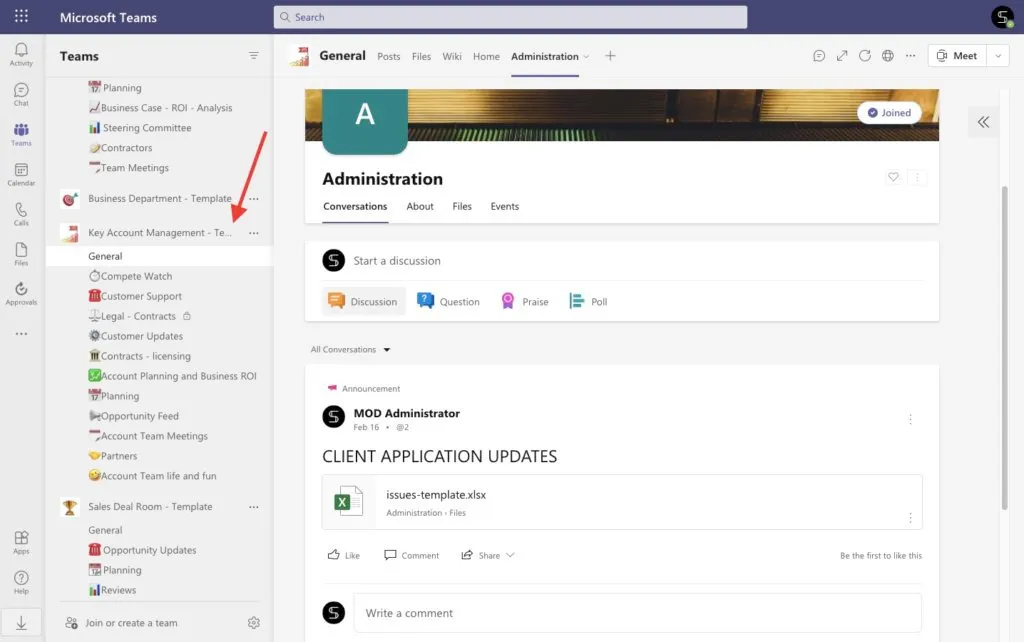The image size is (1024, 642).
Task: Open the Activity feed in the sidebar
Action: [21, 55]
